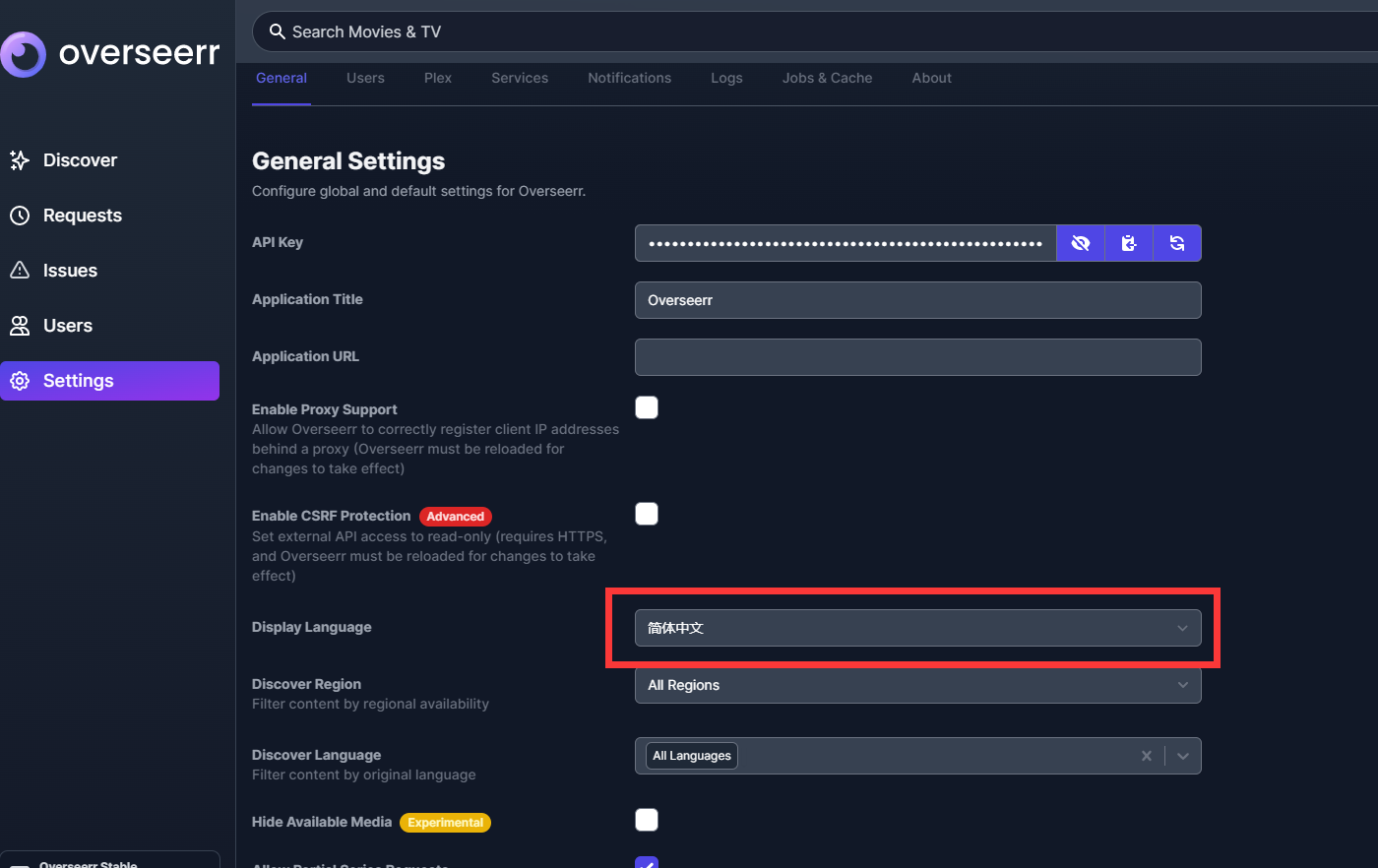Open Issues in the sidebar

pyautogui.click(x=70, y=271)
